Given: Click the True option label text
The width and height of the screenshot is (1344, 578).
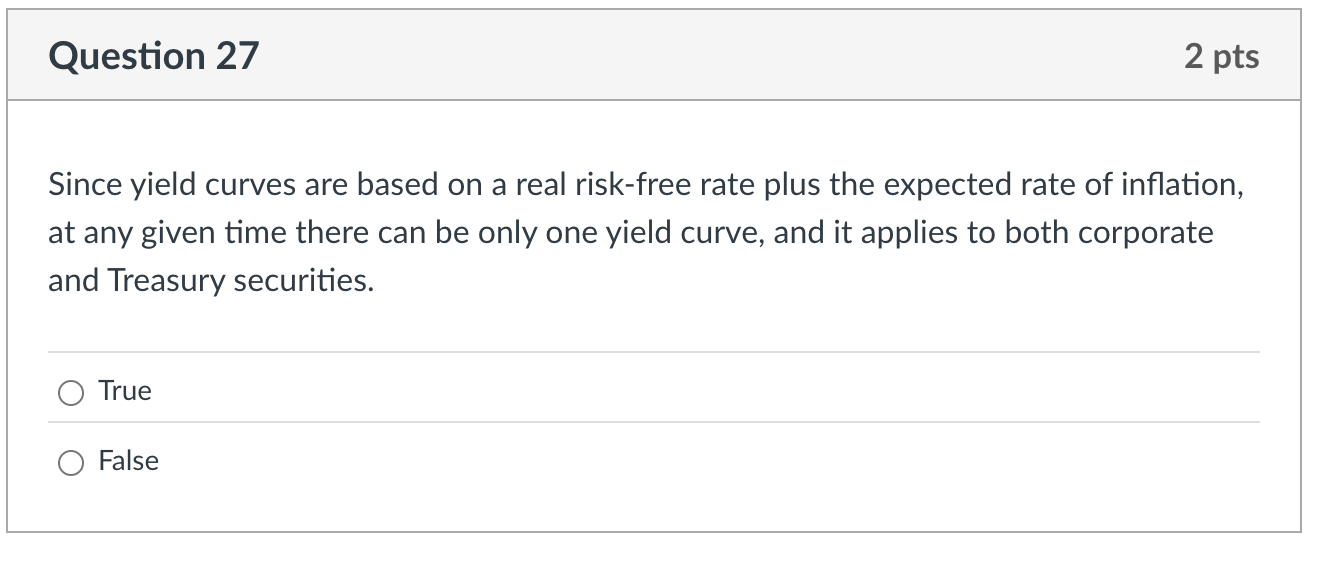Looking at the screenshot, I should coord(123,391).
